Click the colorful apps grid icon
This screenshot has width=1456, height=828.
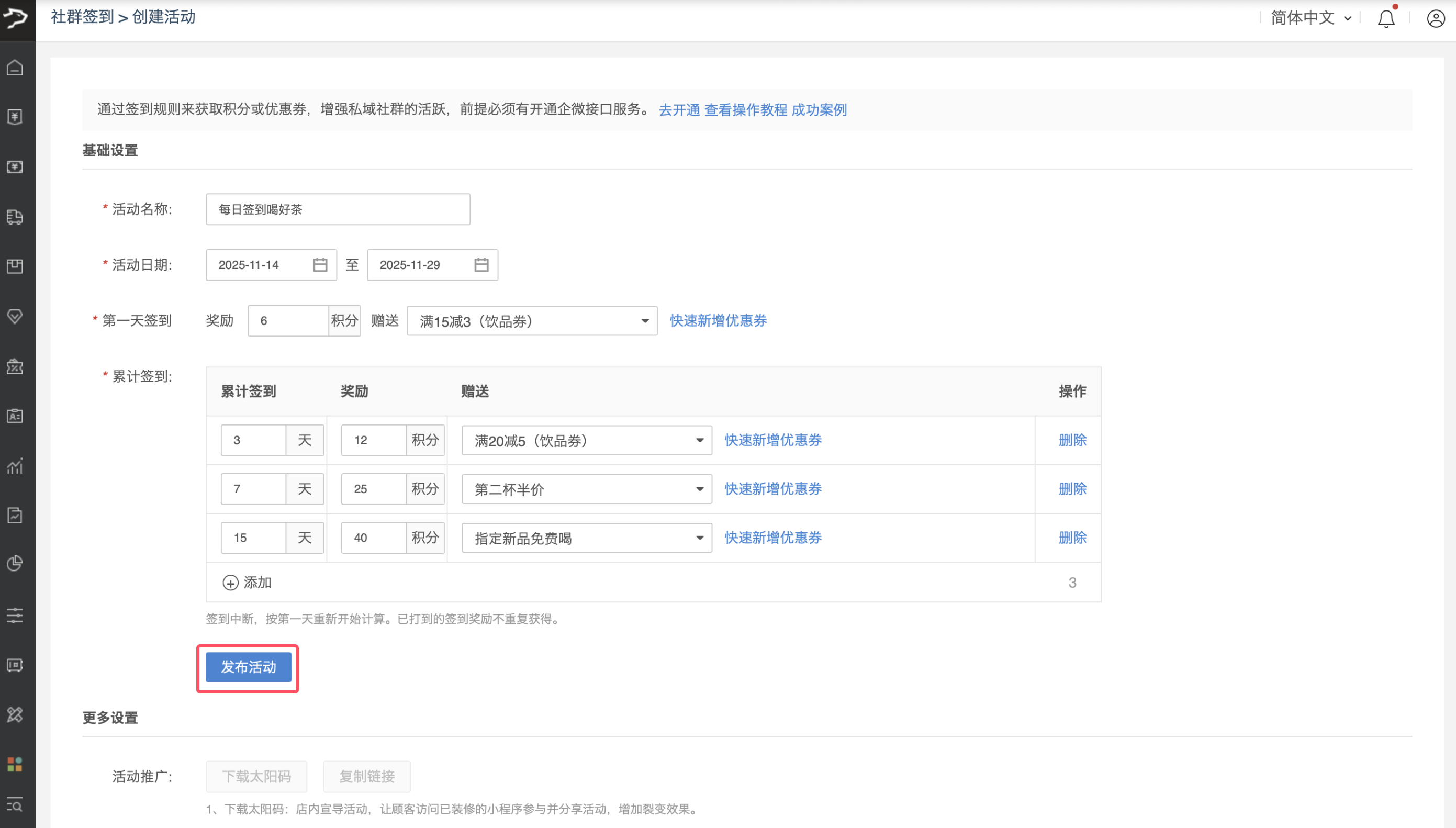[x=15, y=764]
